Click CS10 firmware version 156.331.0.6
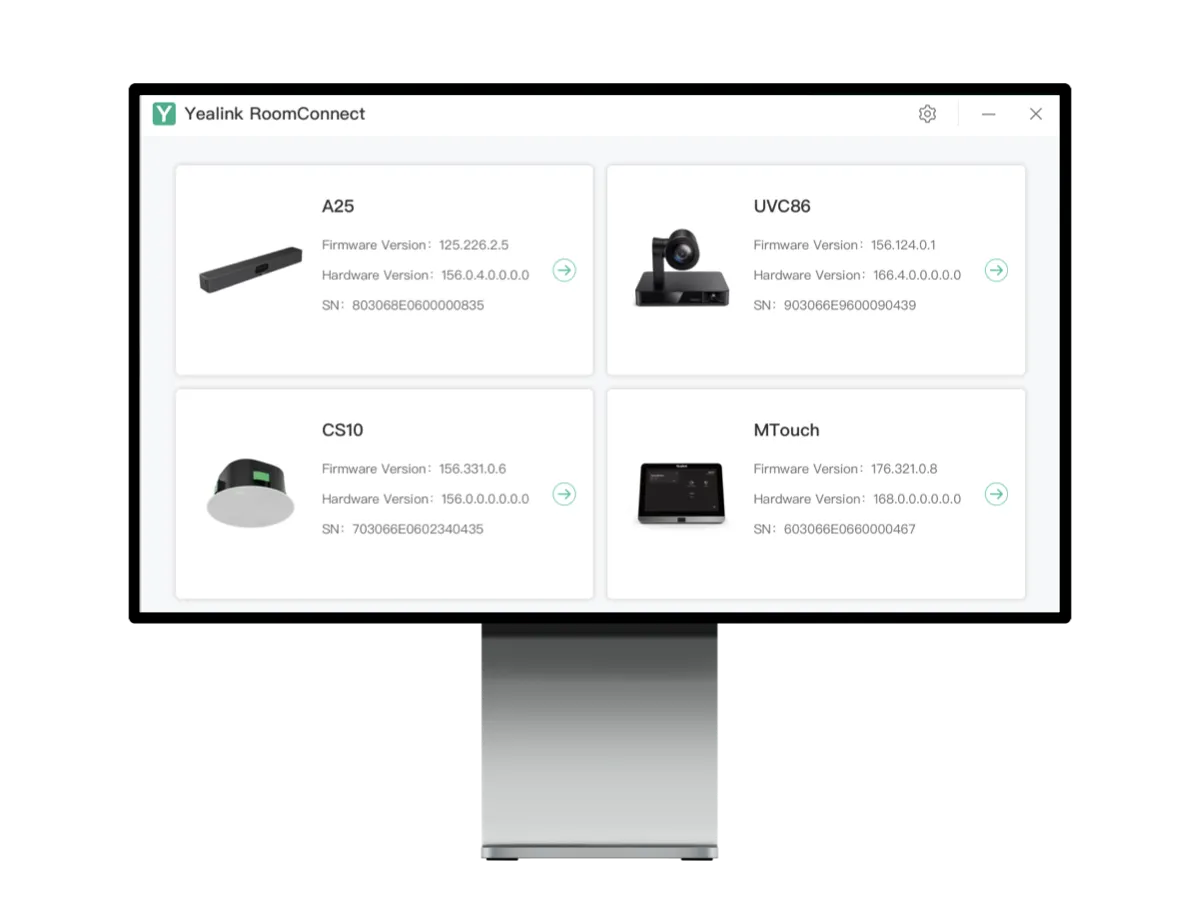 (x=473, y=469)
